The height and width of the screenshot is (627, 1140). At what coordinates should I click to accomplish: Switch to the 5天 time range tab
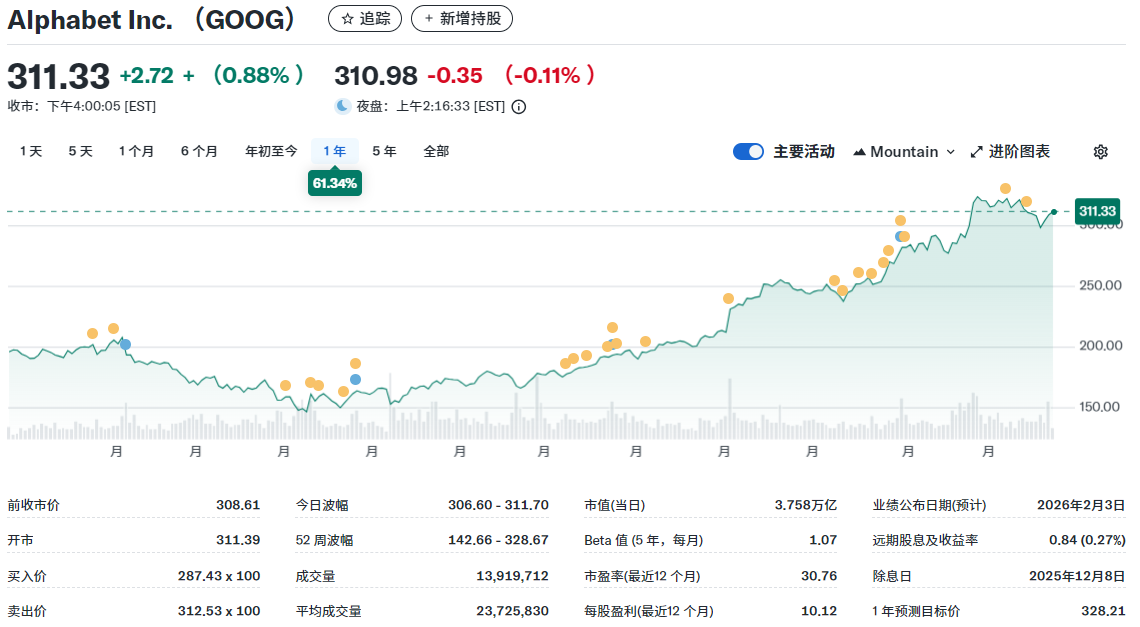(x=80, y=151)
